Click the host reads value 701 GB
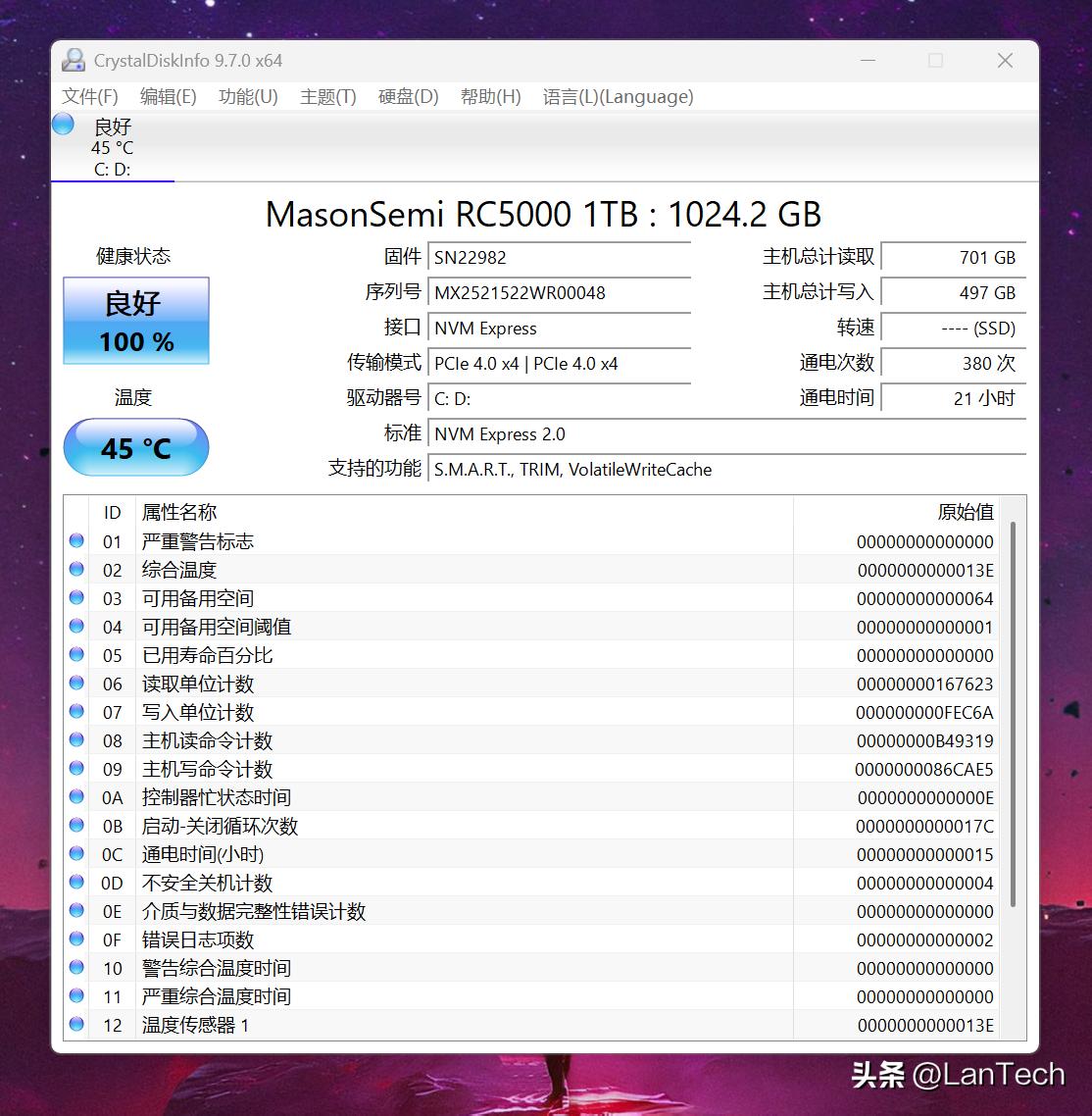 pos(953,257)
